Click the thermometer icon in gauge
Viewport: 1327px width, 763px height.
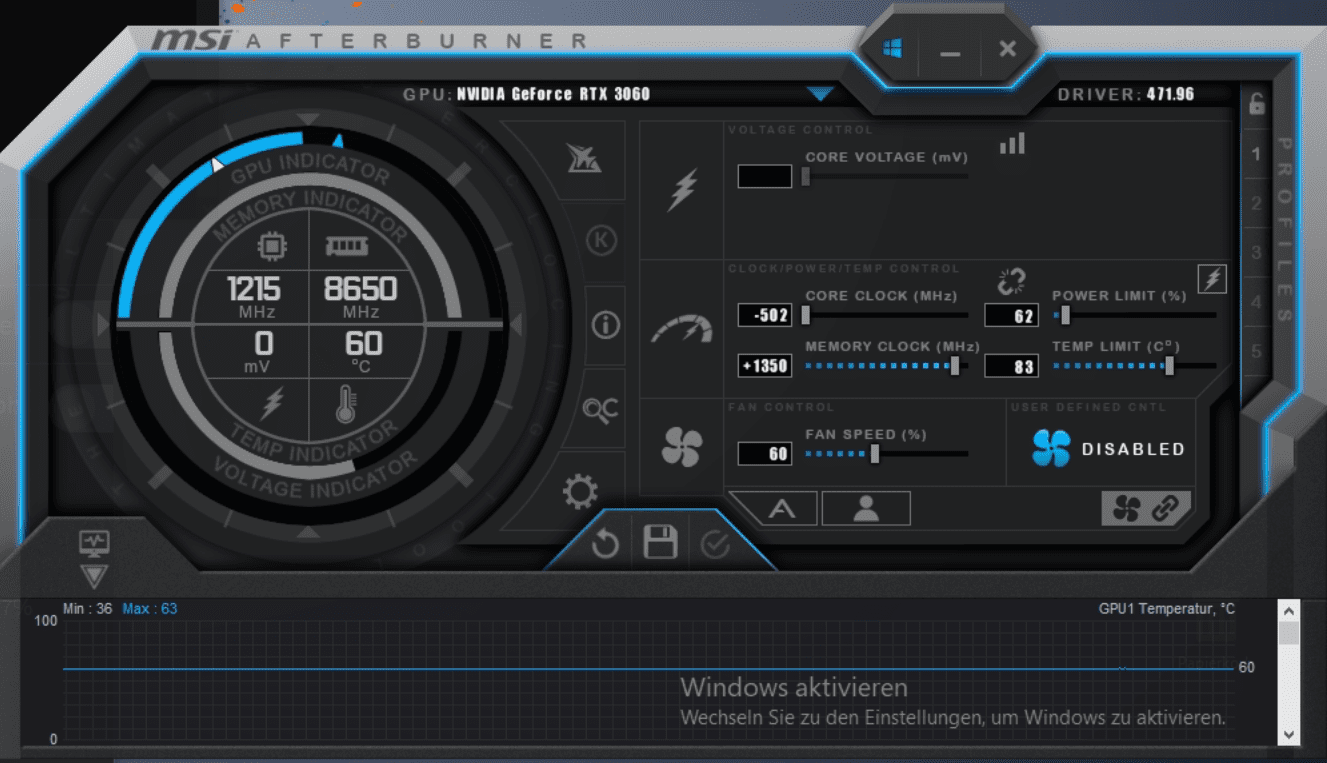tap(346, 404)
